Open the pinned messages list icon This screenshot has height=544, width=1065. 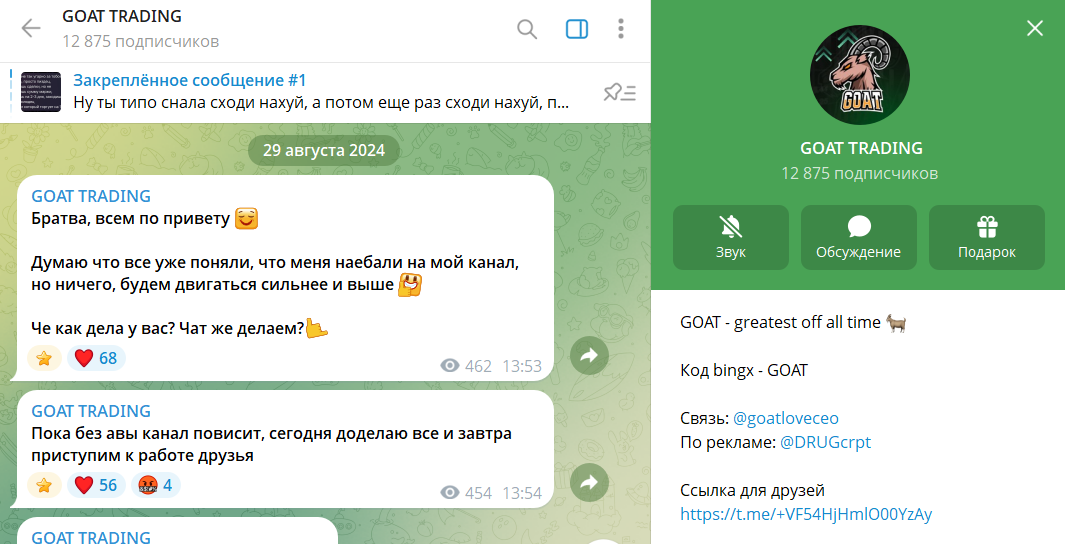coord(619,92)
